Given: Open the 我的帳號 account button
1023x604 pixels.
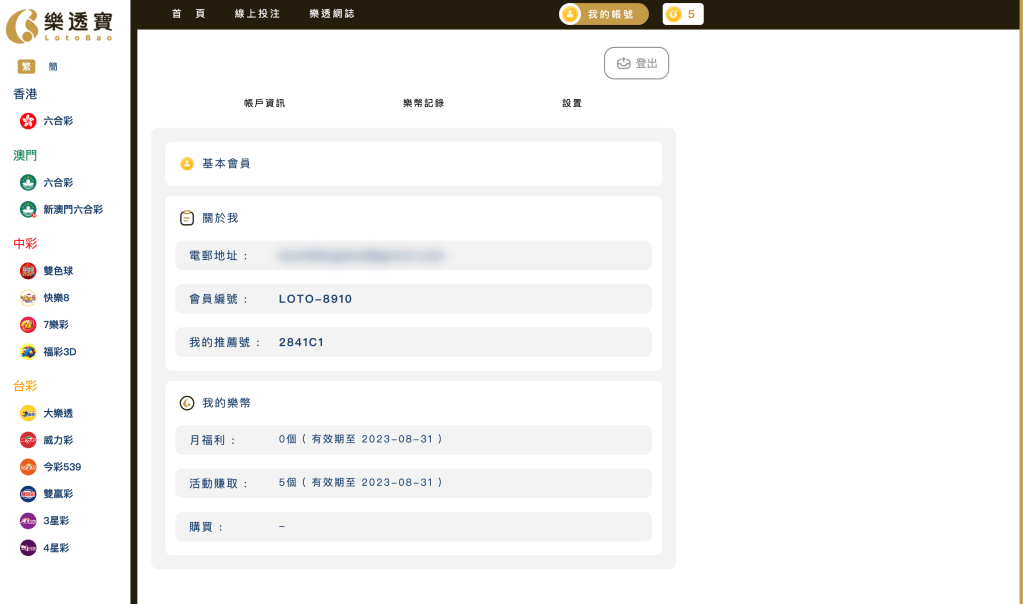Looking at the screenshot, I should pos(604,14).
